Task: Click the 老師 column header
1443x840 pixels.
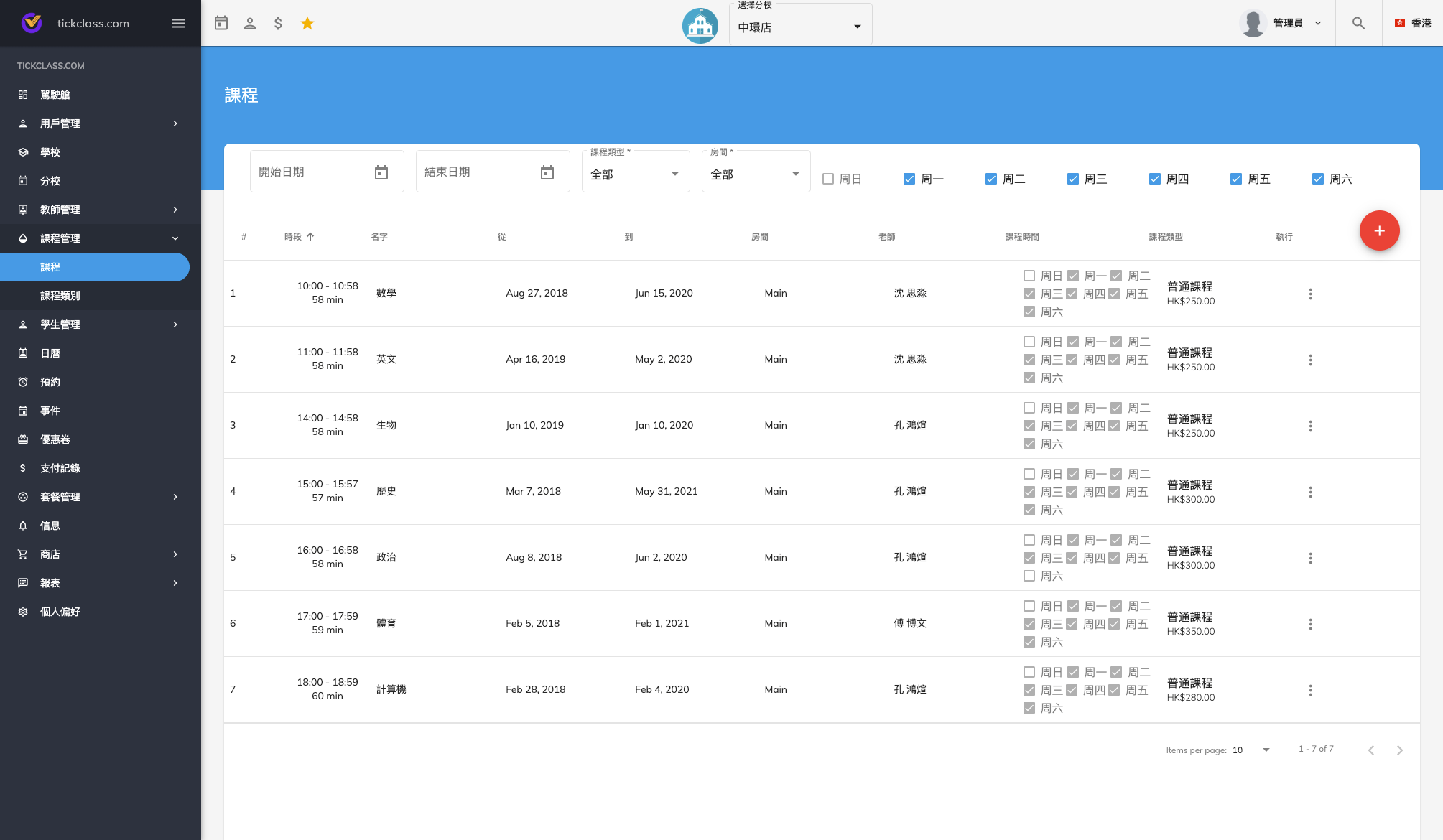Action: 887,237
